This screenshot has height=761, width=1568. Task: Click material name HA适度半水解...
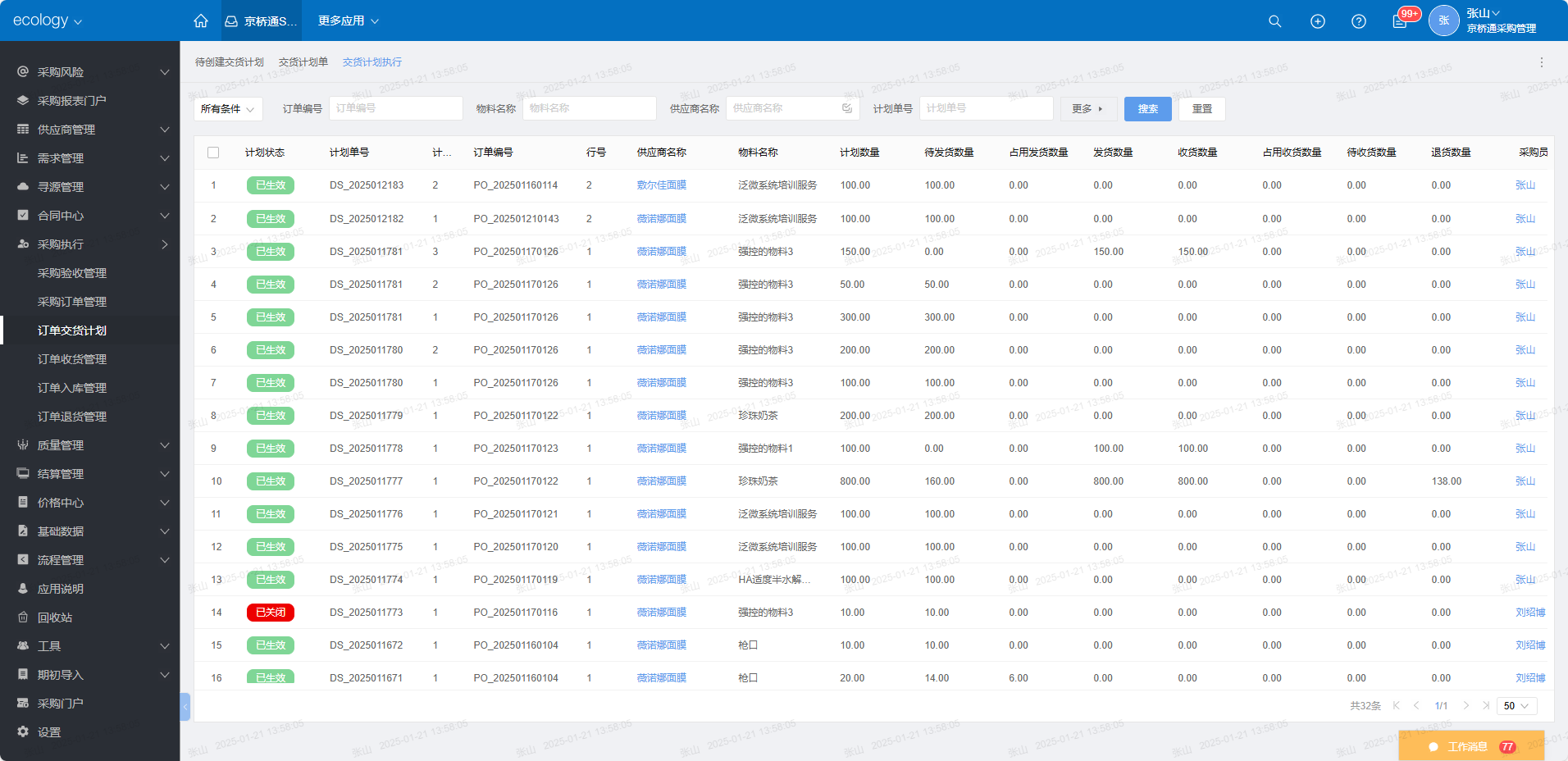coord(774,580)
